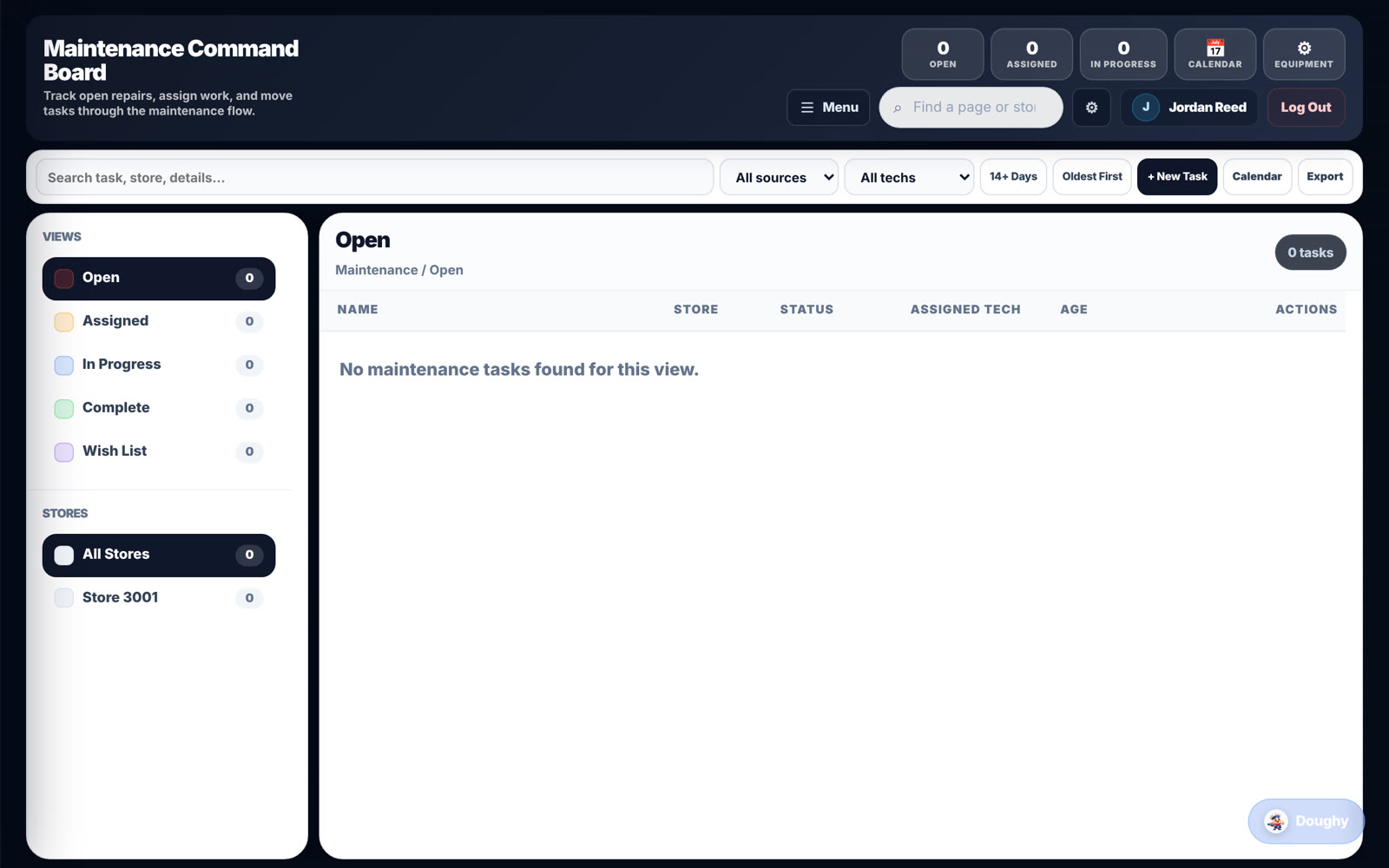Image resolution: width=1389 pixels, height=868 pixels.
Task: Click the magnifier icon in the find box
Action: click(x=898, y=108)
